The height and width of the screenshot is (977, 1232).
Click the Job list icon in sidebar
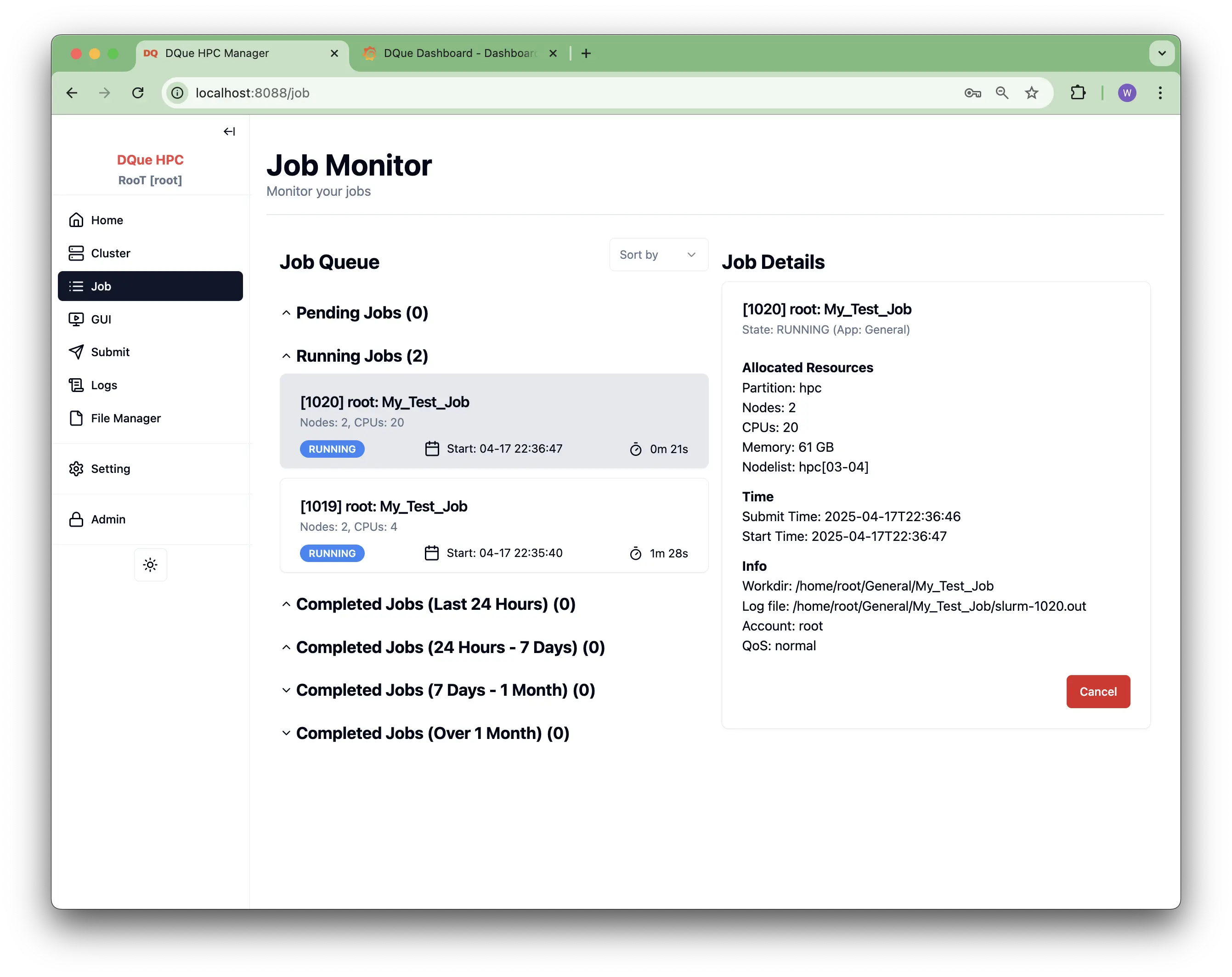pos(77,286)
